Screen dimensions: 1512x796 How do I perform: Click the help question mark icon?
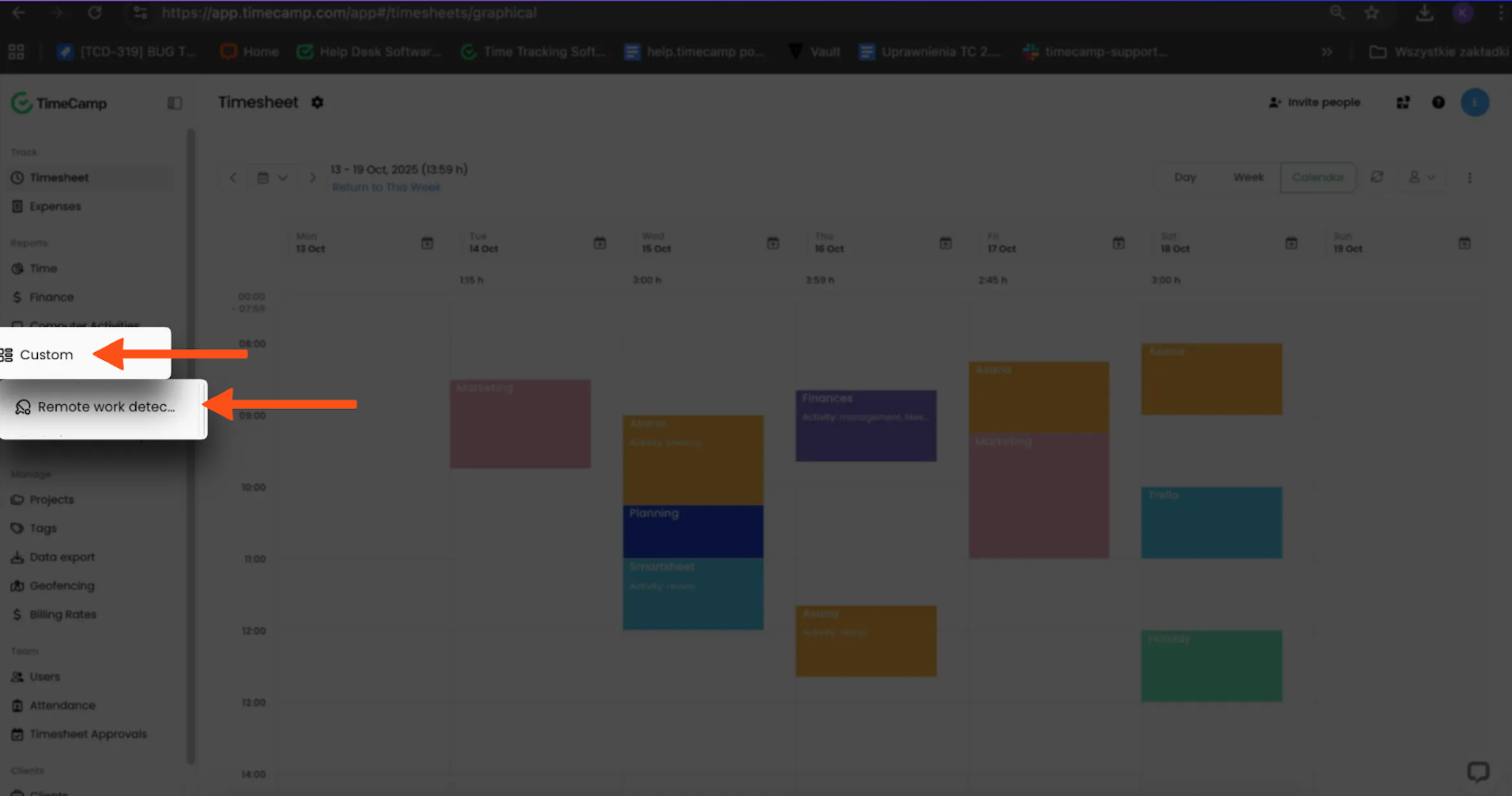point(1438,102)
